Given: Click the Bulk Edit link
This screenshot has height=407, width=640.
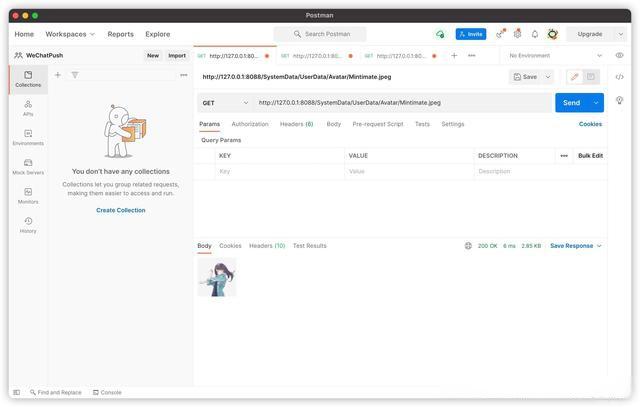Looking at the screenshot, I should tap(591, 156).
